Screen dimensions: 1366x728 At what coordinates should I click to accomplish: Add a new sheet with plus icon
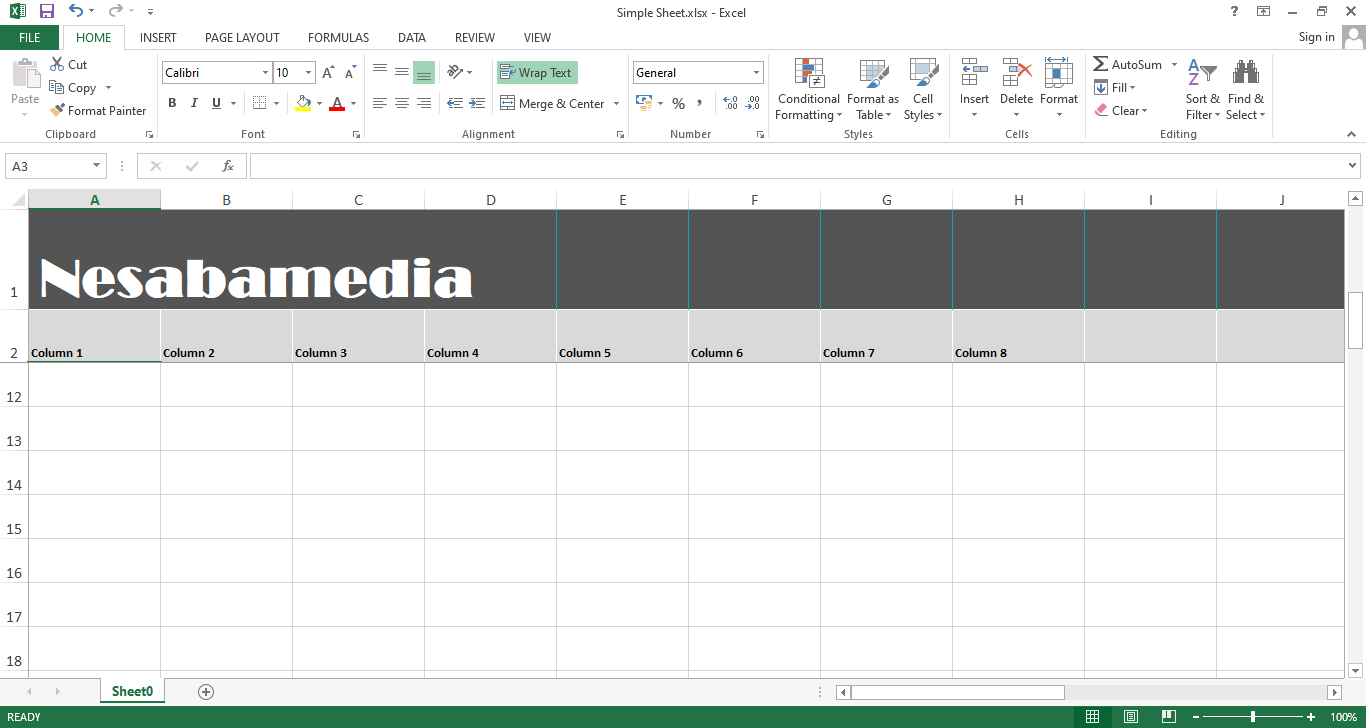pos(206,692)
